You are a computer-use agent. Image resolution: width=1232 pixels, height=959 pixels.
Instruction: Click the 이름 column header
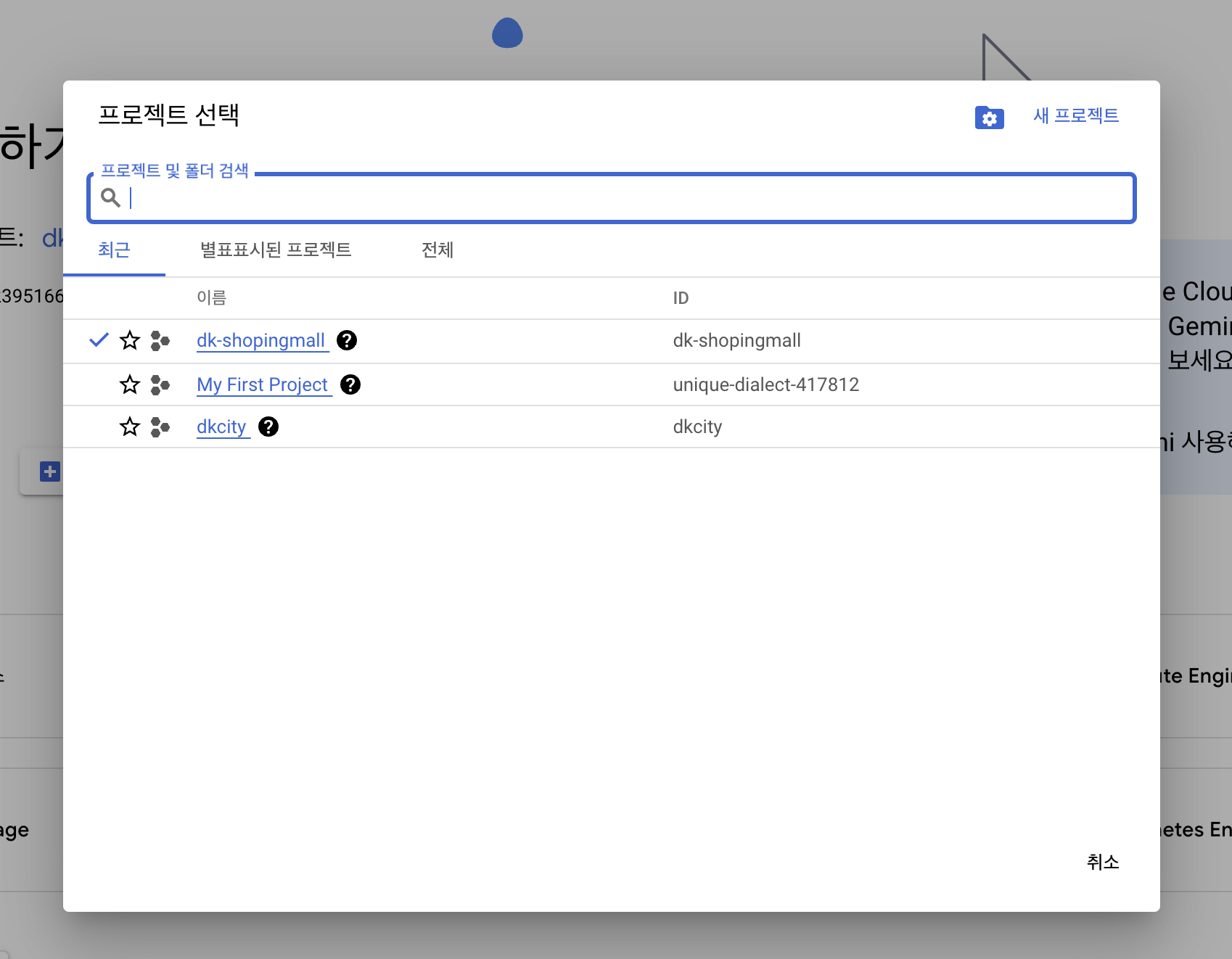pos(212,297)
